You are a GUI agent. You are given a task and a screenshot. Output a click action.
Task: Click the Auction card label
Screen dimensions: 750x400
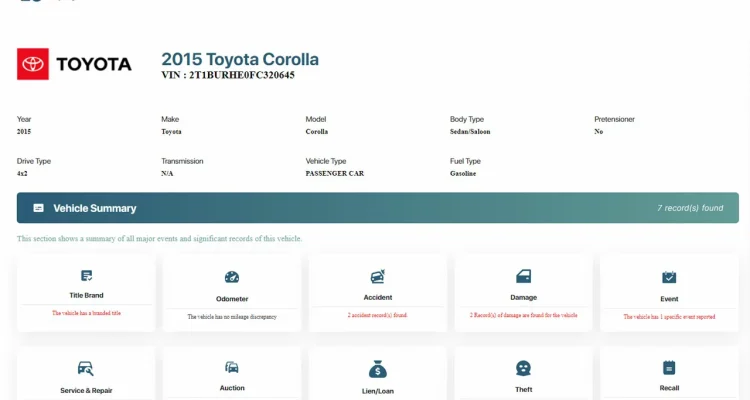(232, 388)
